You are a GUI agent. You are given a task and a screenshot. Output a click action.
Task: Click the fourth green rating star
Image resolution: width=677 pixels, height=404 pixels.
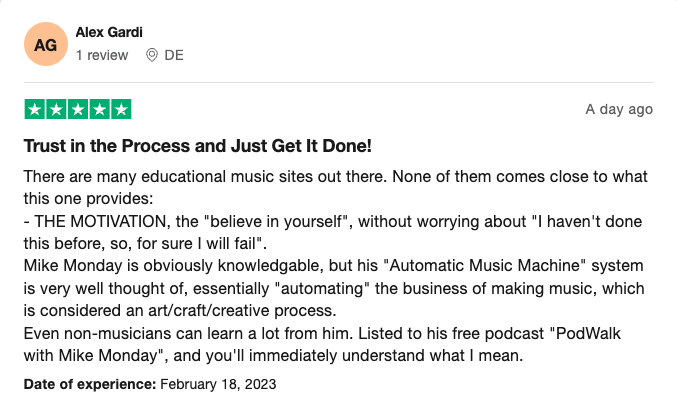(99, 109)
